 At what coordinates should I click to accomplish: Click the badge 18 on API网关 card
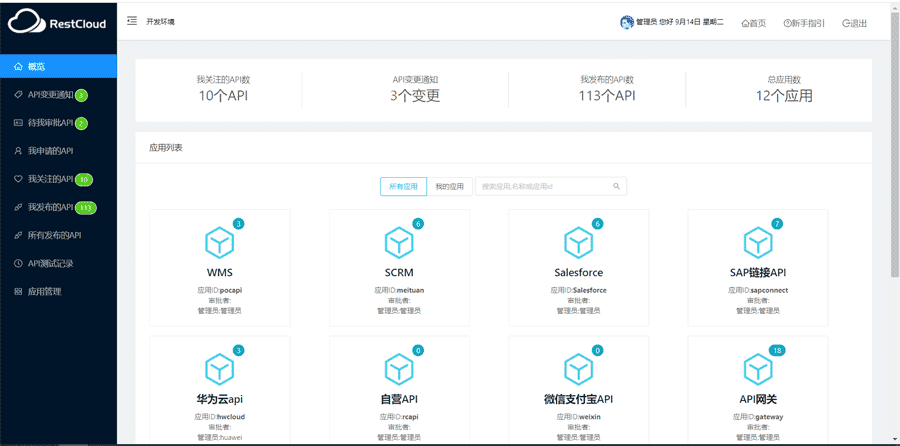tap(777, 350)
